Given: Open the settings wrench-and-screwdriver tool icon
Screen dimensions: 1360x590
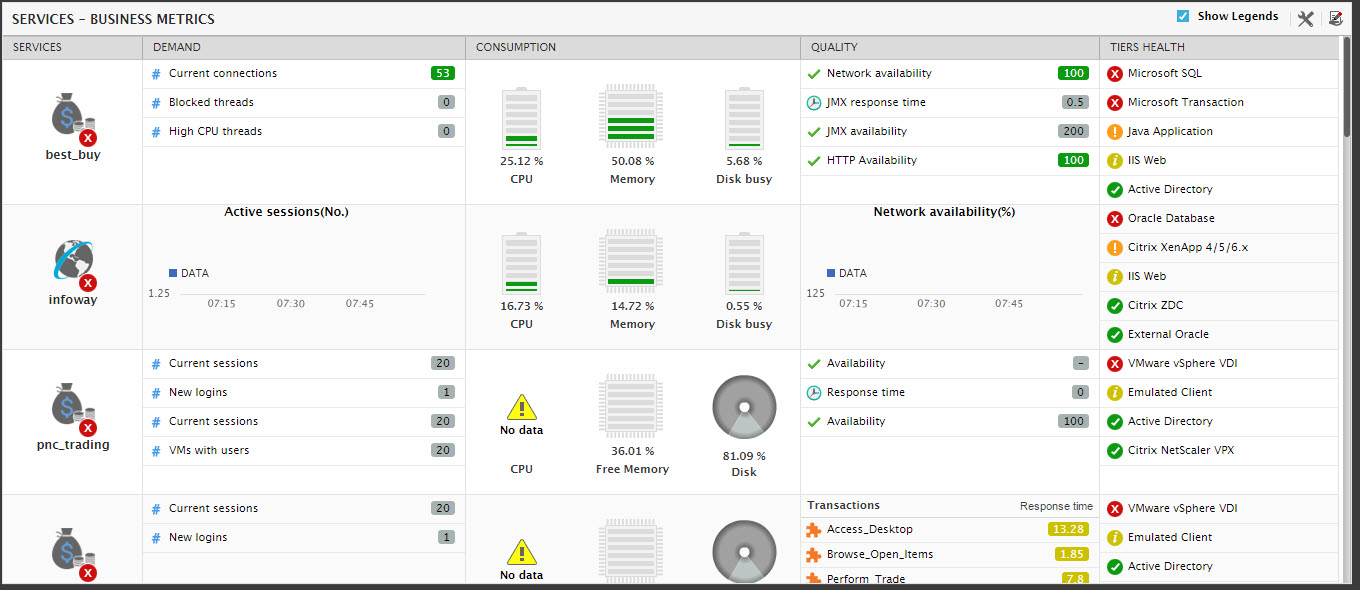Looking at the screenshot, I should pos(1305,18).
